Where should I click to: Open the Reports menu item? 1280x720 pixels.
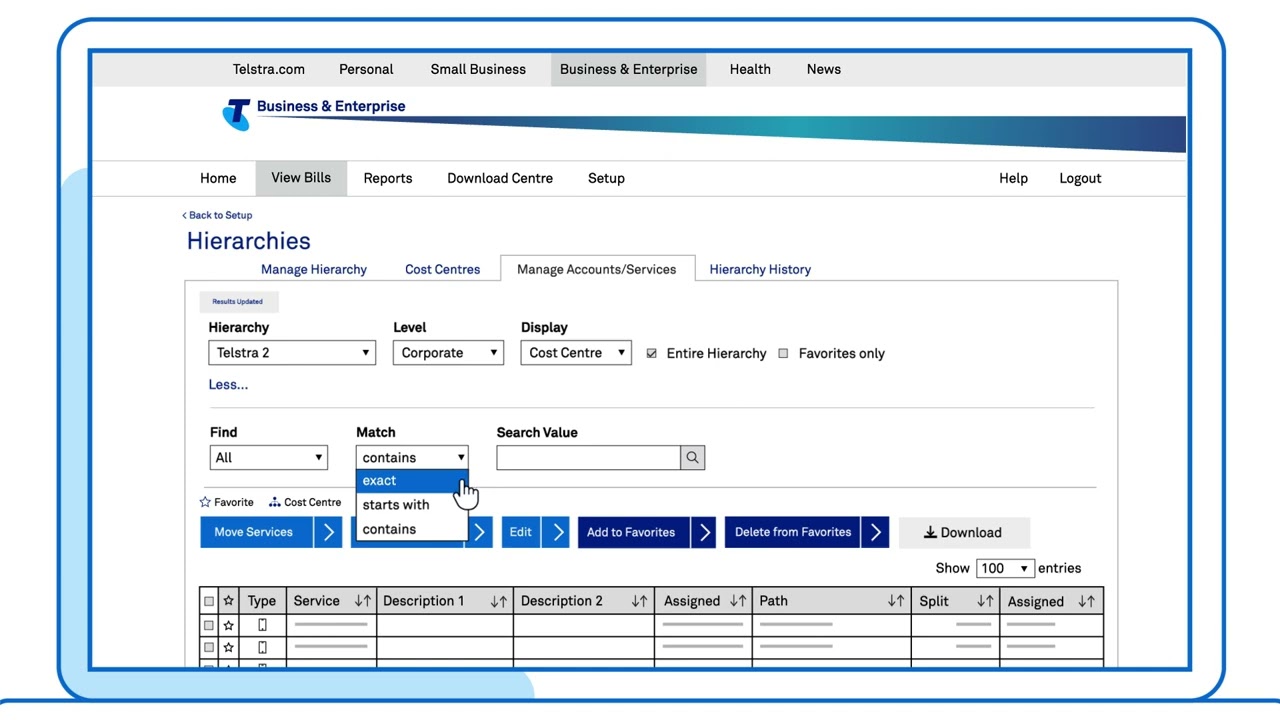point(388,178)
